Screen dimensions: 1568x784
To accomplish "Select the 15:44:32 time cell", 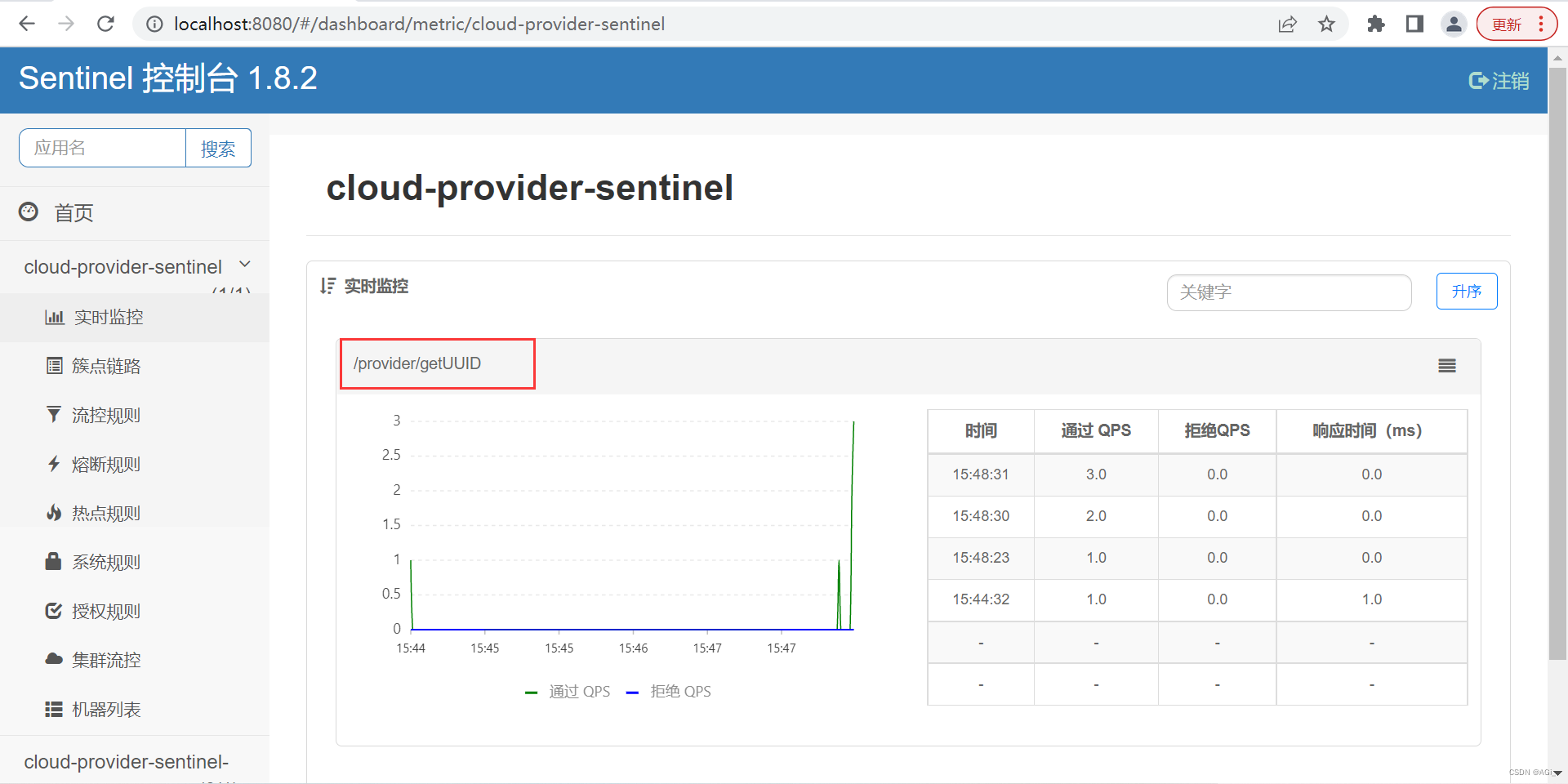I will (981, 599).
